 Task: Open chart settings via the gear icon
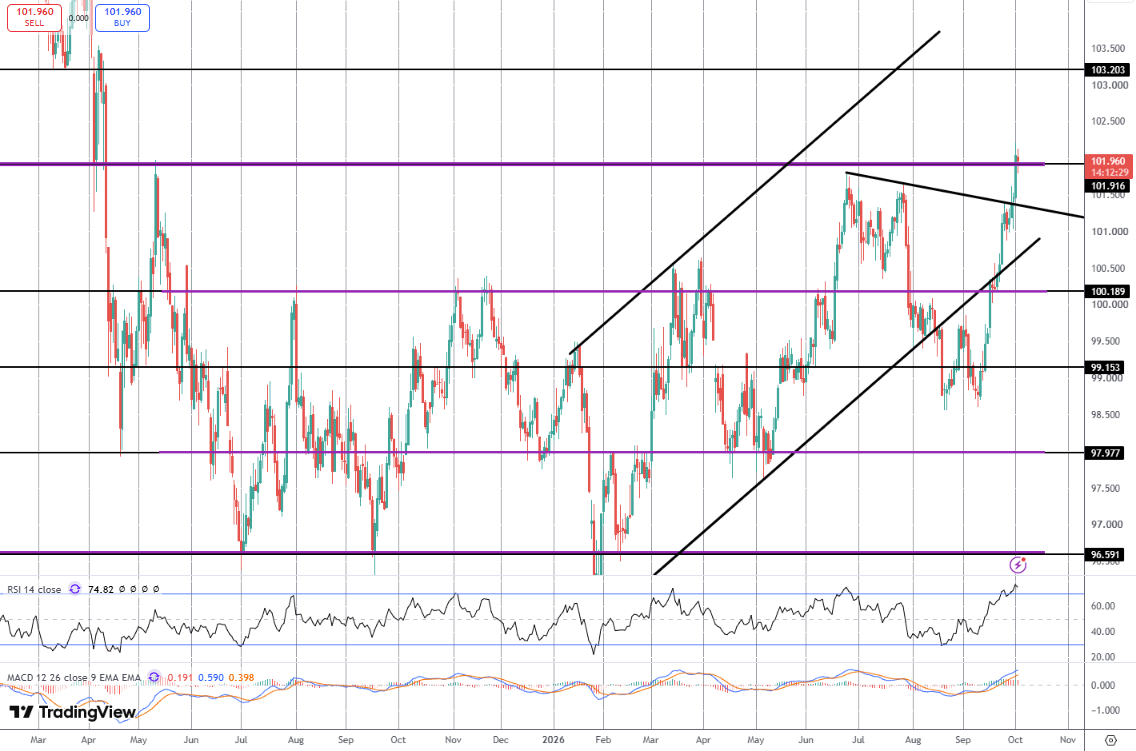tap(1111, 739)
